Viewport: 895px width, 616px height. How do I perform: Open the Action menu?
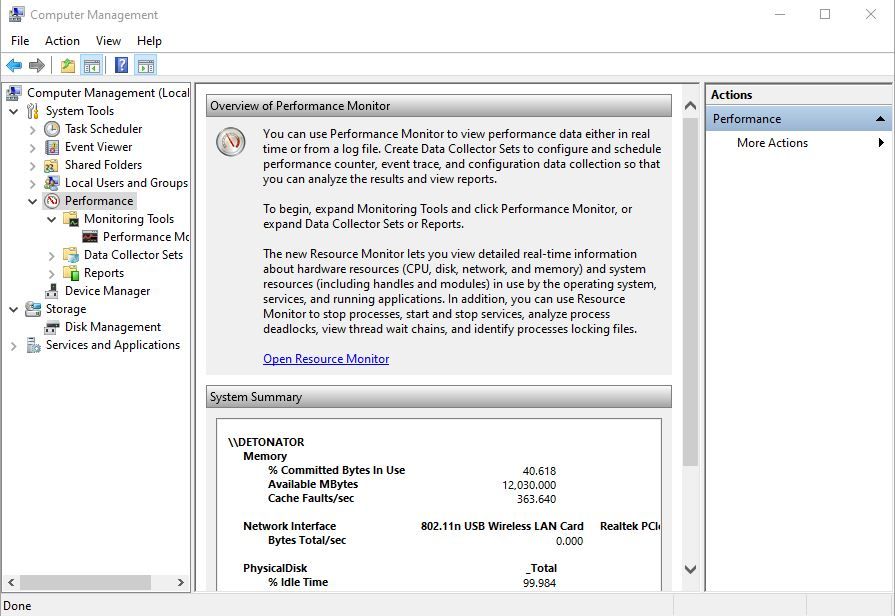[62, 41]
